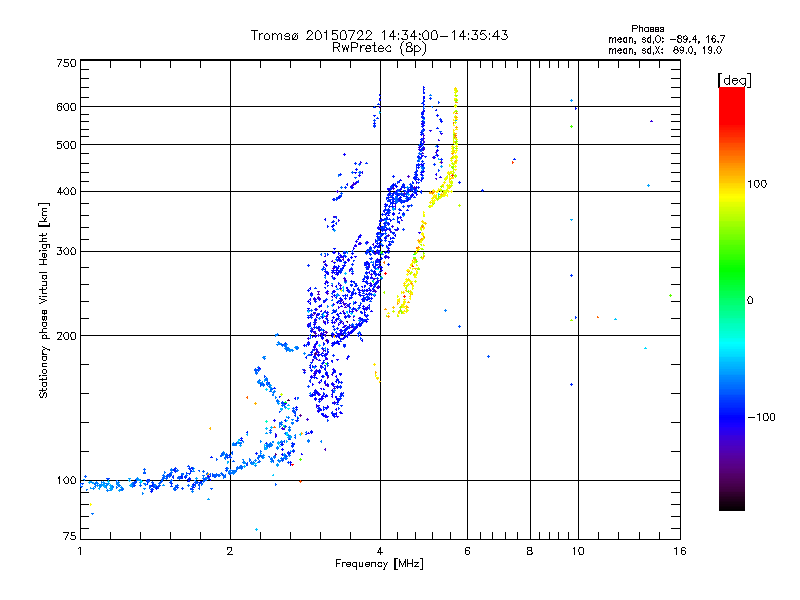
Task: Click the '[deg]' colorbar unit label
Action: (734, 80)
